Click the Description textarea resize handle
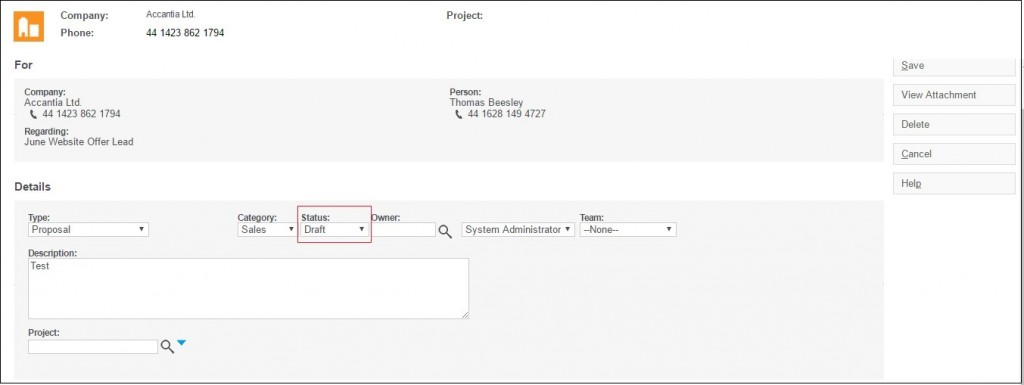The height and width of the screenshot is (385, 1024). tap(465, 315)
